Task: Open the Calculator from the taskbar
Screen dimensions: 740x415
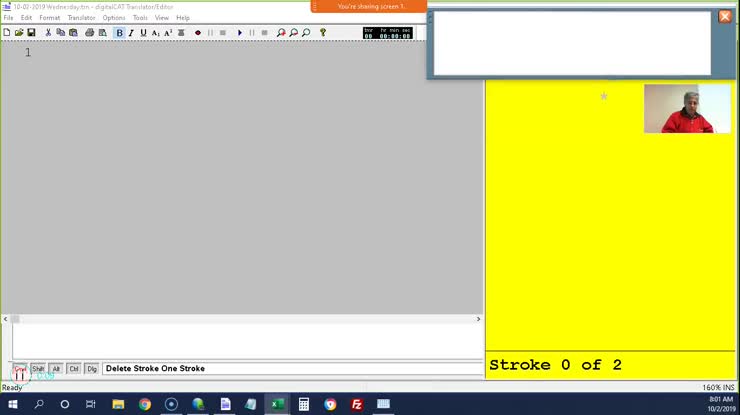Action: (304, 404)
